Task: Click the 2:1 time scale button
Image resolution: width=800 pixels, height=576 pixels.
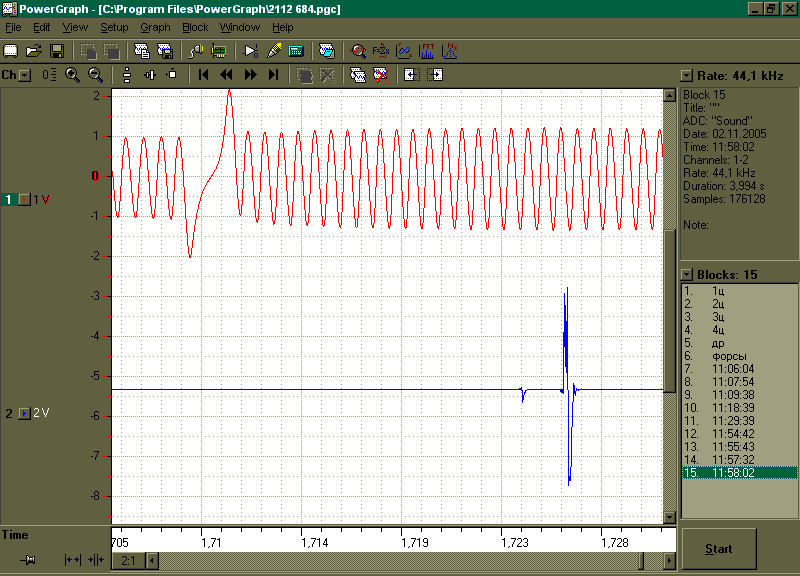Action: click(x=129, y=561)
